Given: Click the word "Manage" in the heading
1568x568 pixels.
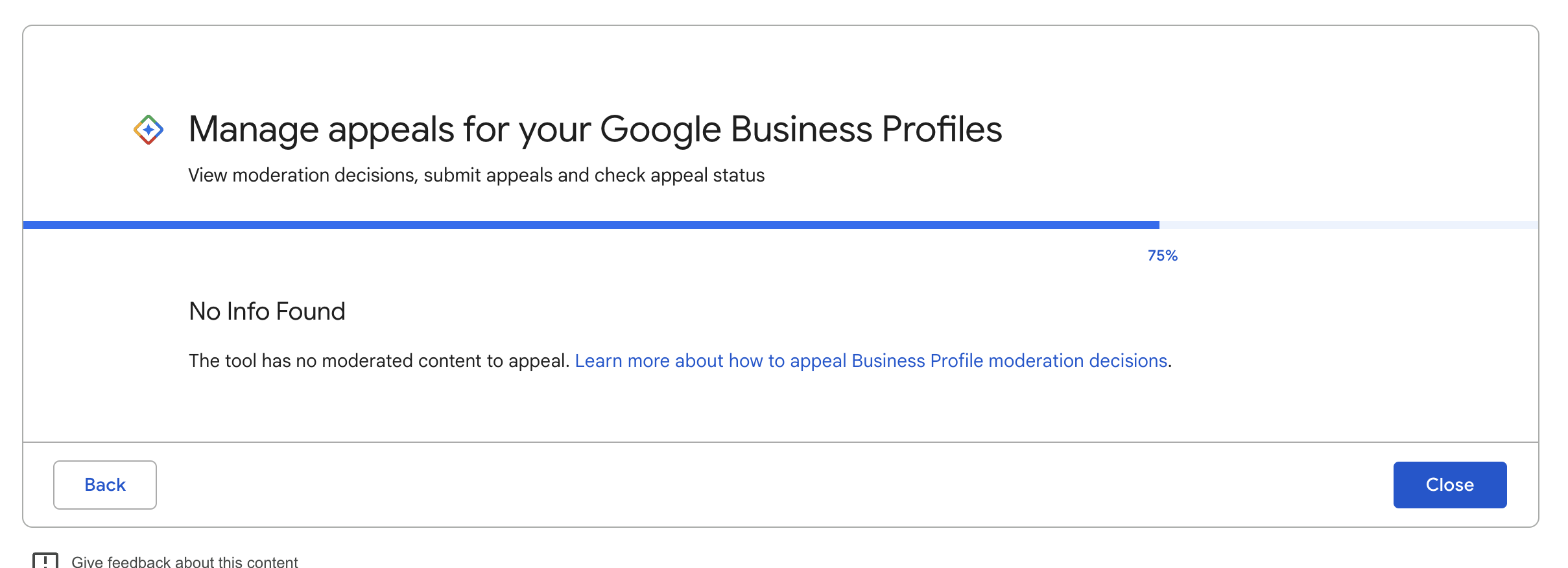Looking at the screenshot, I should [254, 129].
